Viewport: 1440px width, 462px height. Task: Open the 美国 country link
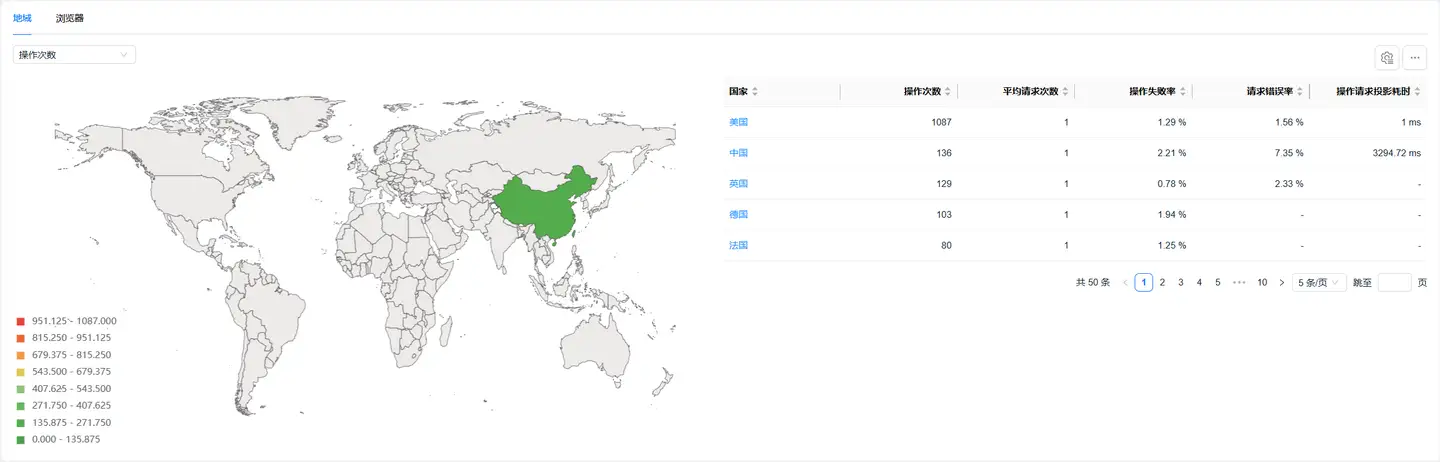tap(738, 122)
